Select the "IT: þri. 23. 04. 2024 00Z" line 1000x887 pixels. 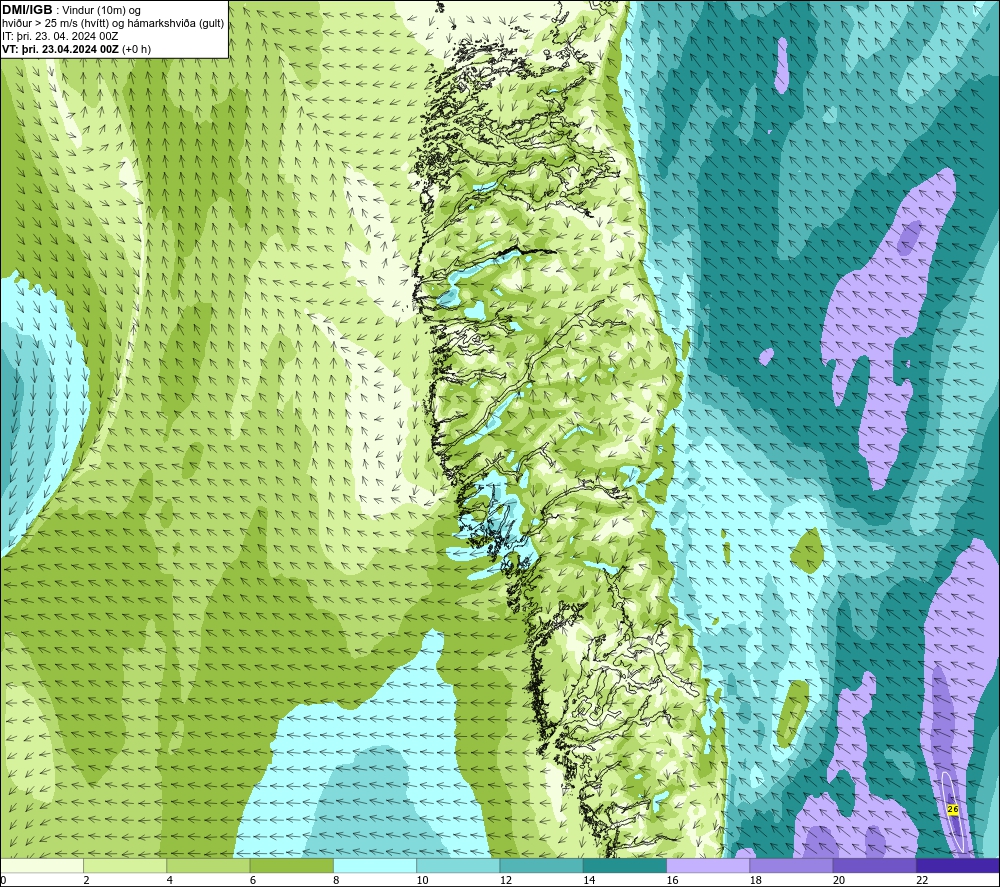click(x=60, y=36)
